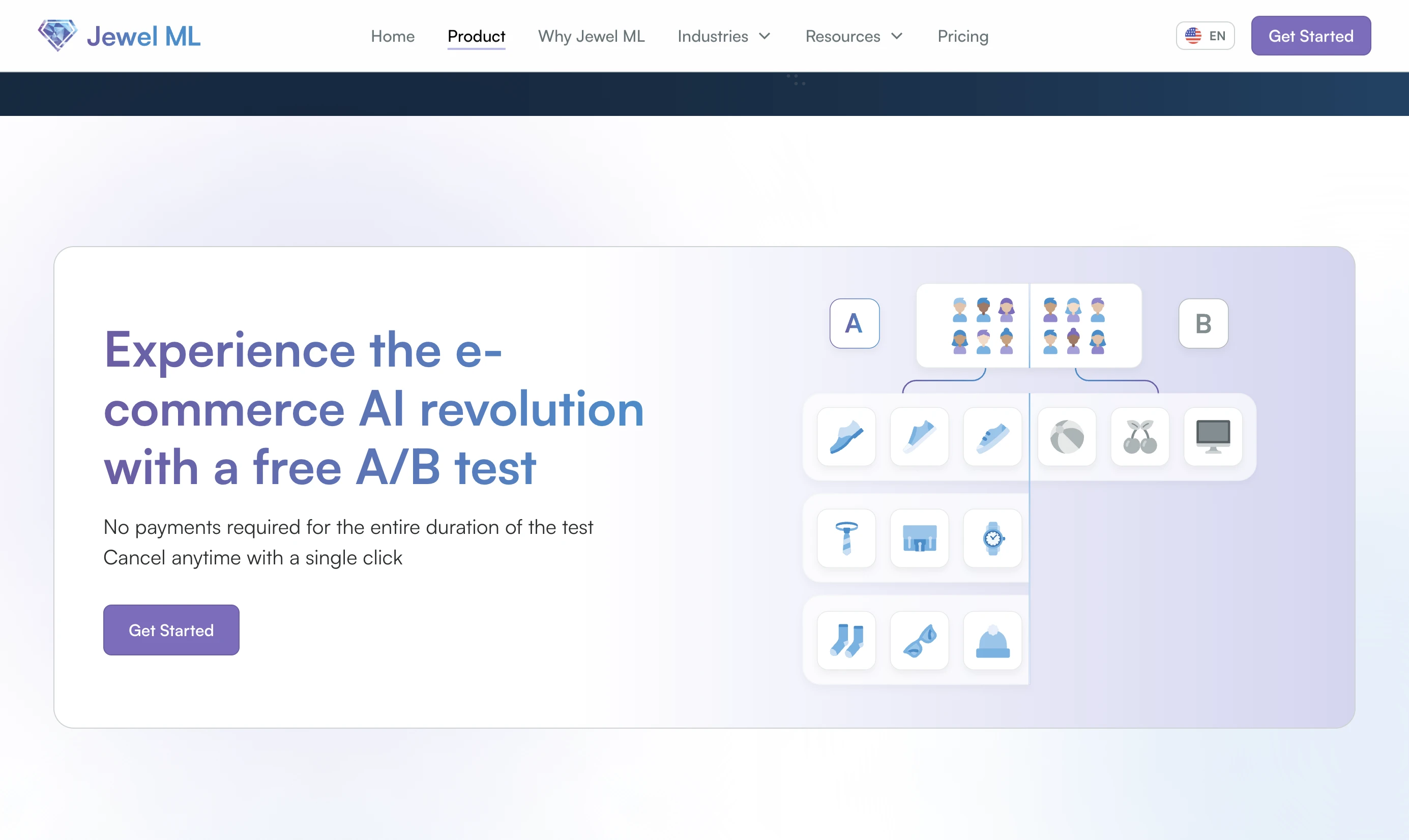The image size is (1409, 840).
Task: Open the EN language selector
Action: point(1205,36)
